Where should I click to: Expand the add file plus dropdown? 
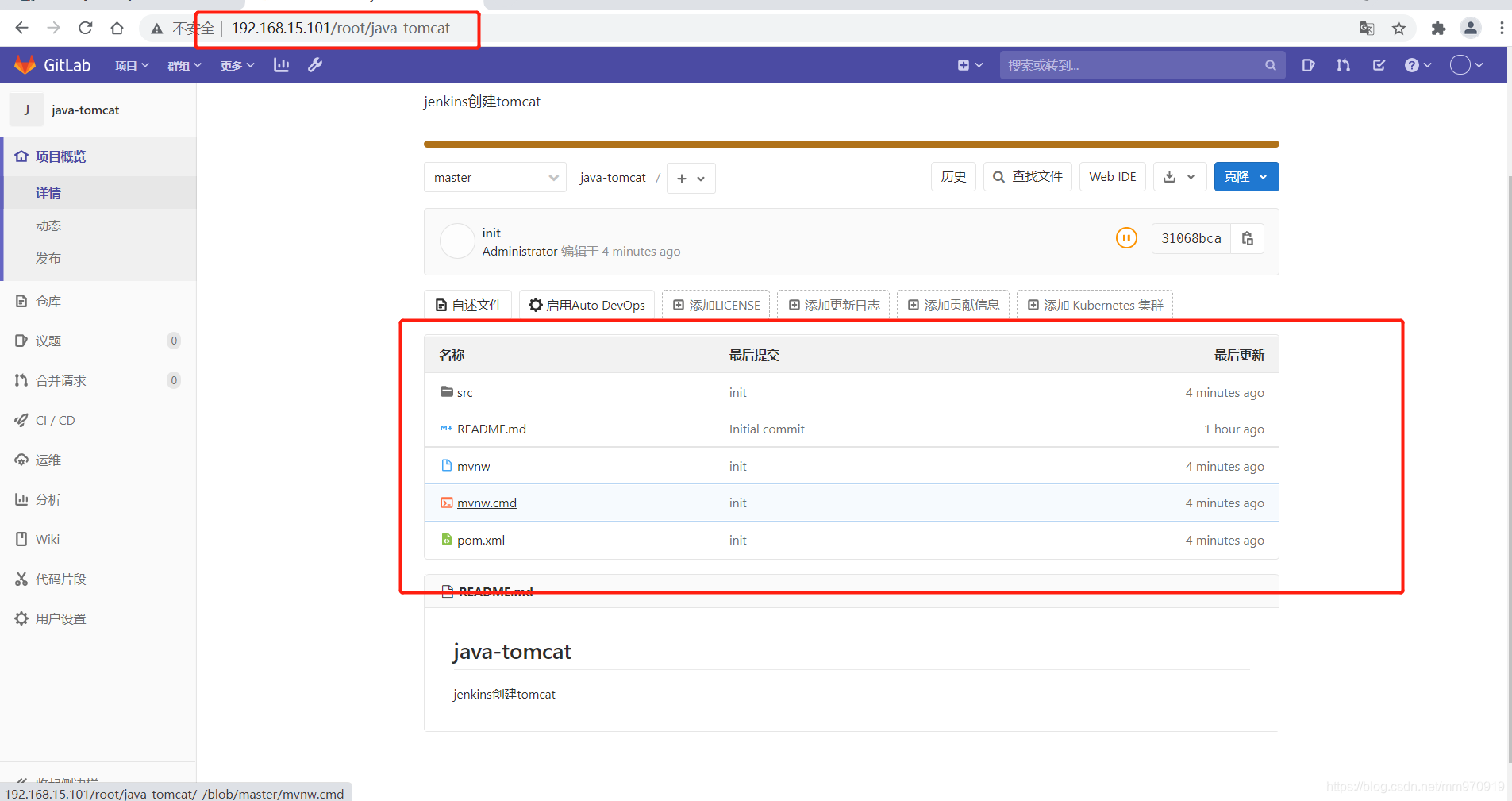tap(691, 179)
